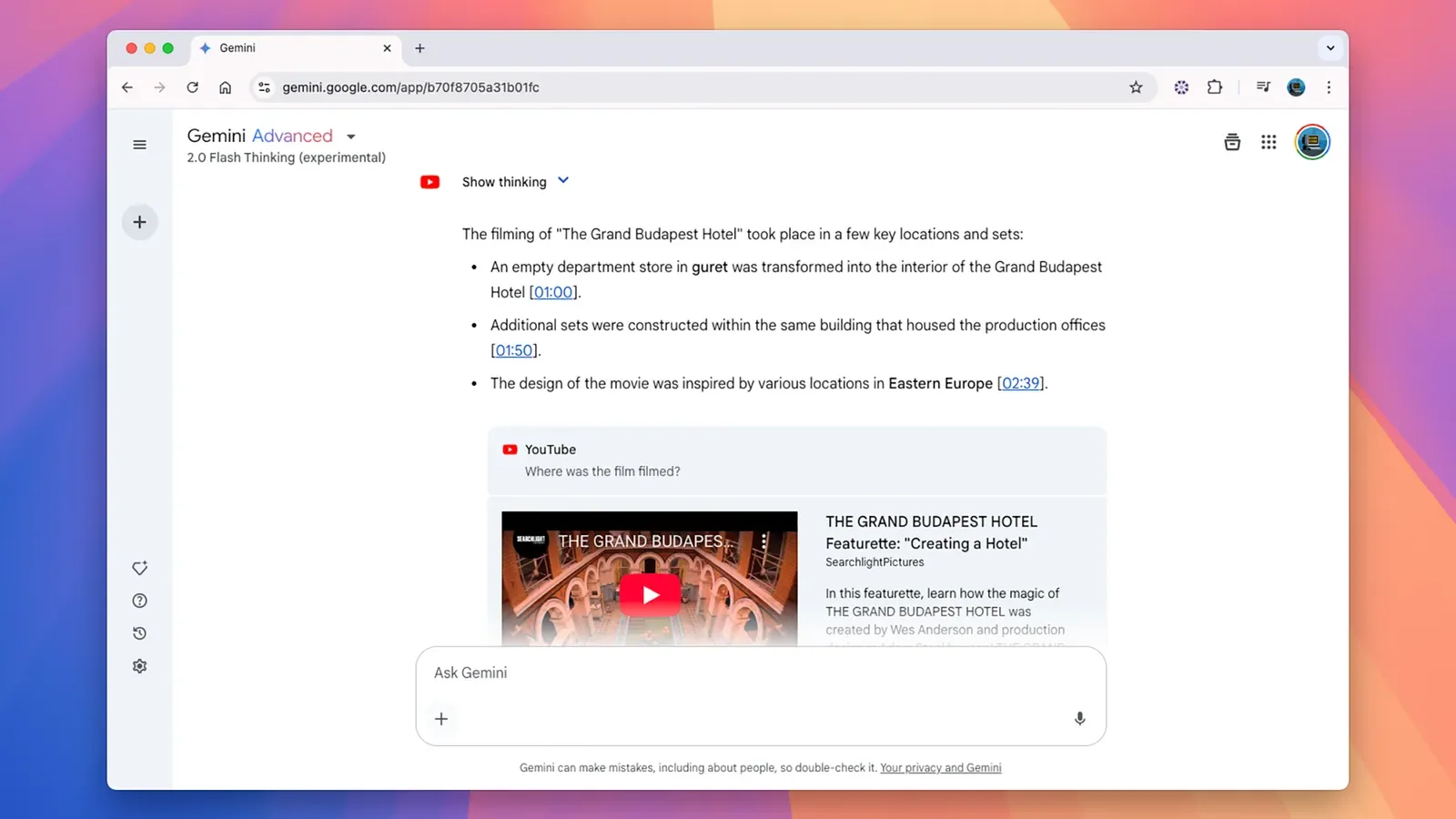The width and height of the screenshot is (1456, 819).
Task: Open the Google apps grid
Action: click(x=1269, y=142)
